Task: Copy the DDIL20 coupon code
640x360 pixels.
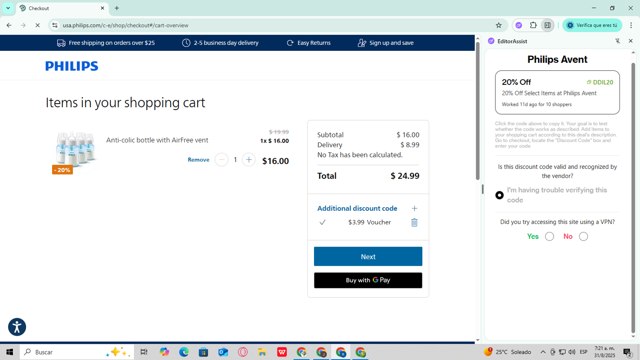Action: pyautogui.click(x=600, y=82)
